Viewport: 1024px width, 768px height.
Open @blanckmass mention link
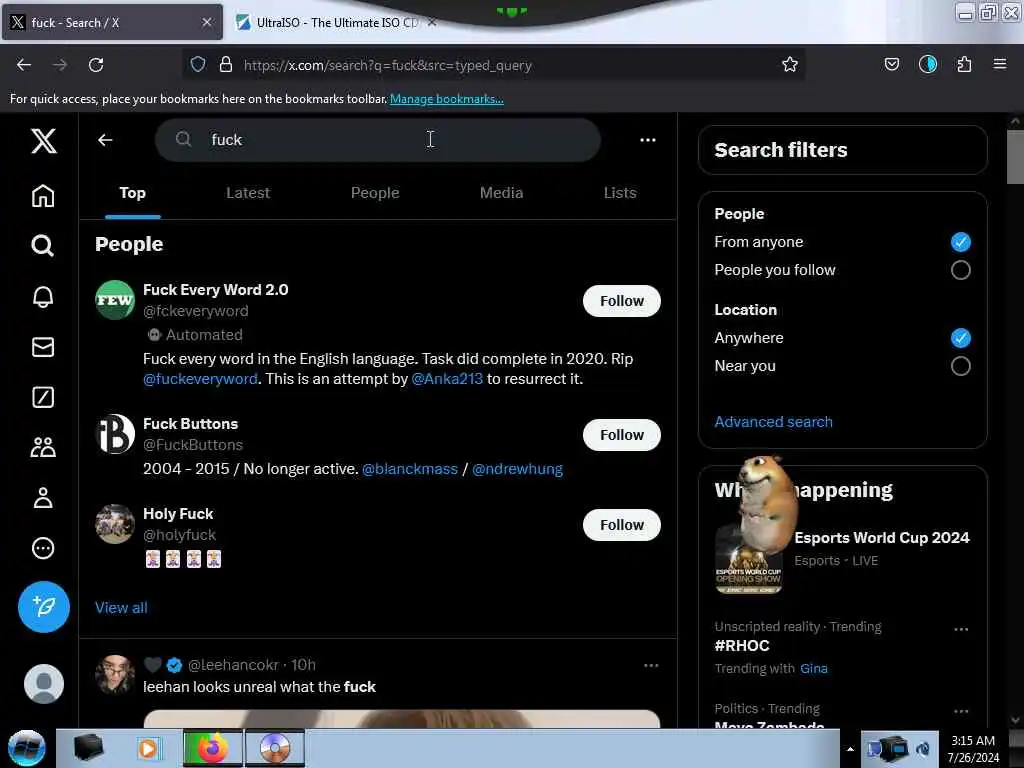(x=410, y=469)
